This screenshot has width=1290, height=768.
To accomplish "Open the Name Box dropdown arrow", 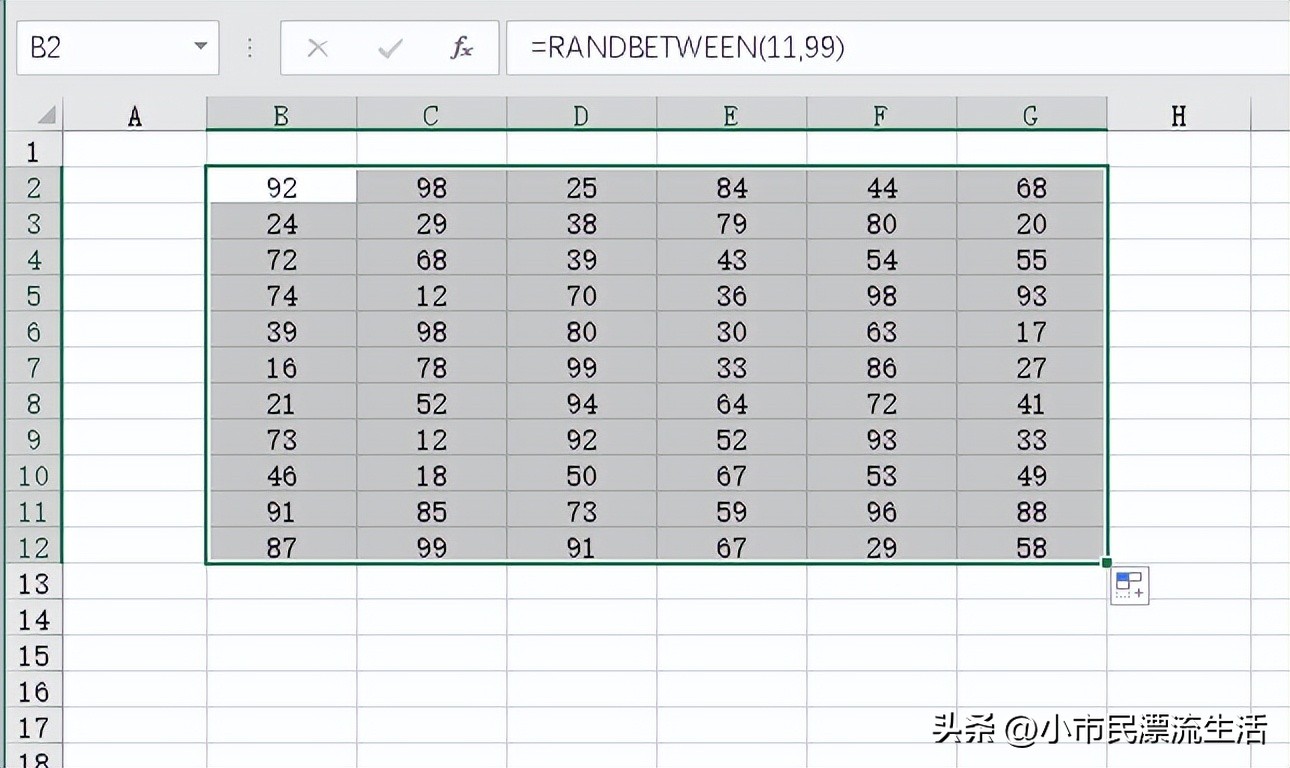I will click(198, 47).
